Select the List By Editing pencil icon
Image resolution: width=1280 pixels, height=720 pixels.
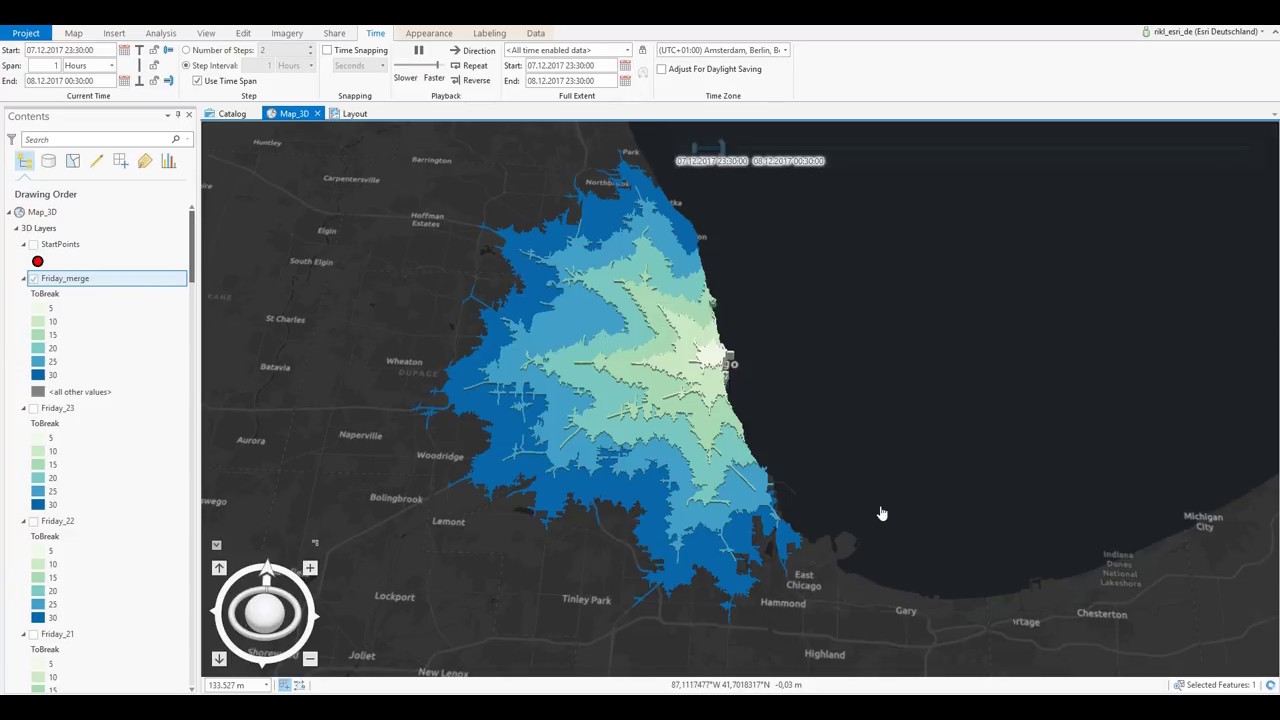click(x=97, y=161)
